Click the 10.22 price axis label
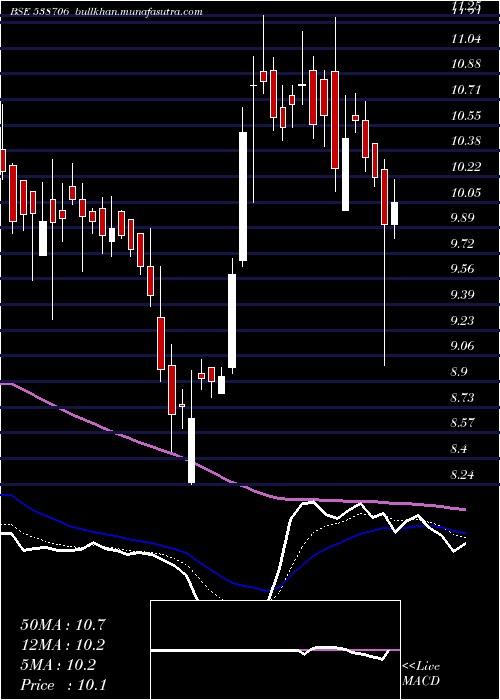The height and width of the screenshot is (700, 500). point(466,168)
